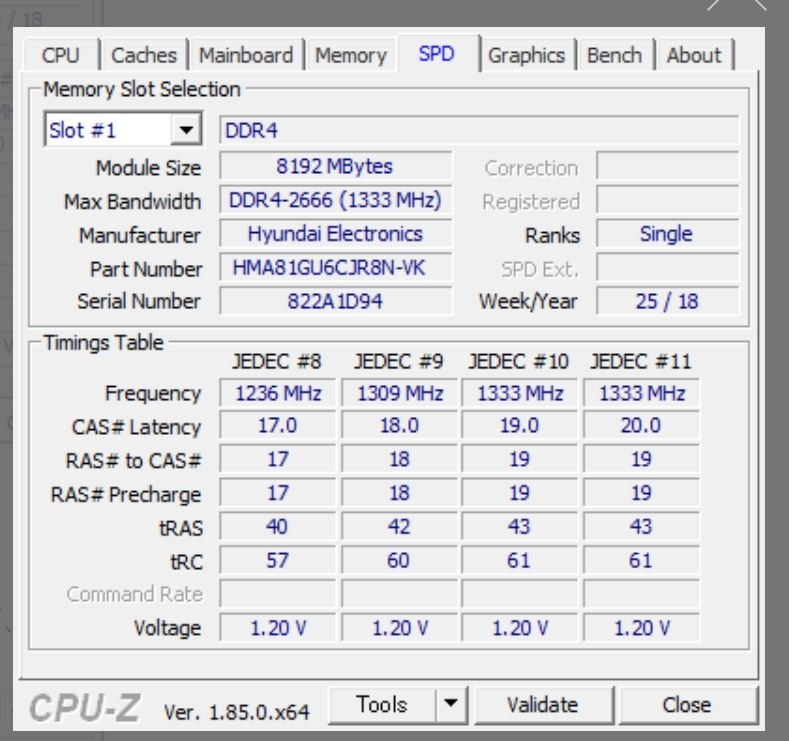789x741 pixels.
Task: Select the Max Bandwidth DDR4-2666 value
Action: point(335,200)
